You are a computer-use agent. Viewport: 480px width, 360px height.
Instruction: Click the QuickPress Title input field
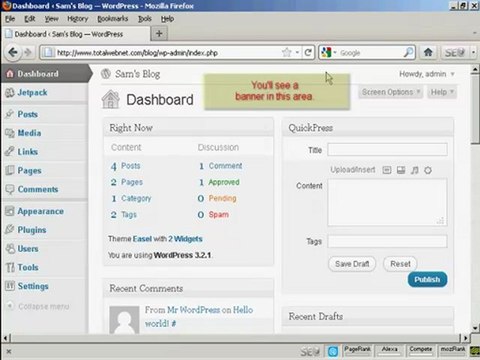click(x=387, y=149)
